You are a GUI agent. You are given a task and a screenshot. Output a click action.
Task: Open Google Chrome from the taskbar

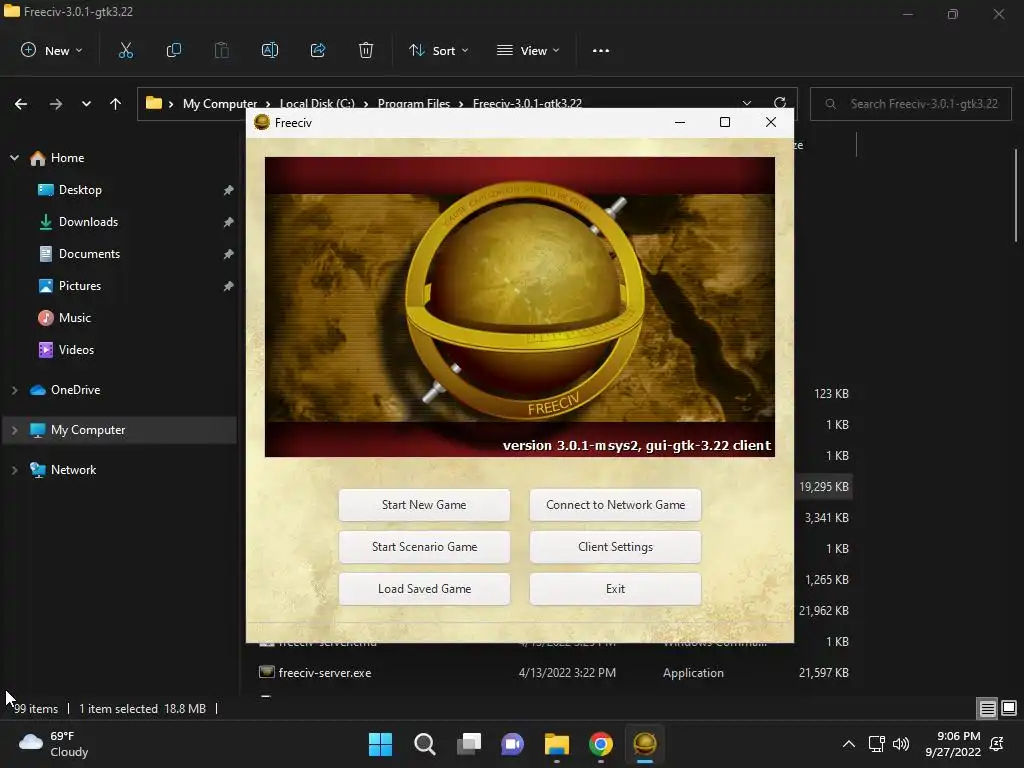coord(601,744)
